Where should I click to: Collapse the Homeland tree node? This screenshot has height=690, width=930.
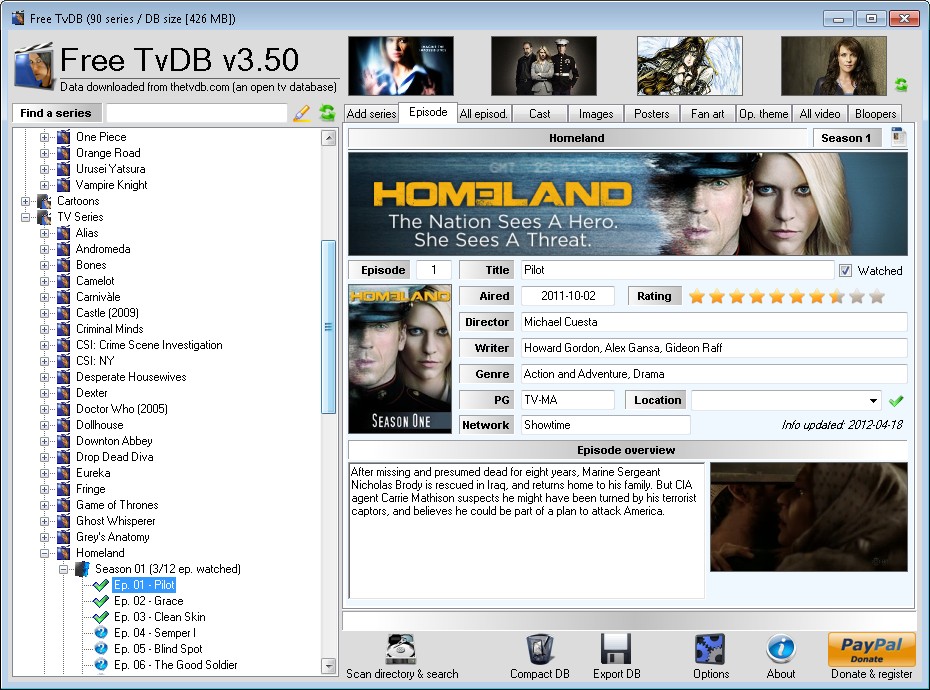(x=44, y=554)
